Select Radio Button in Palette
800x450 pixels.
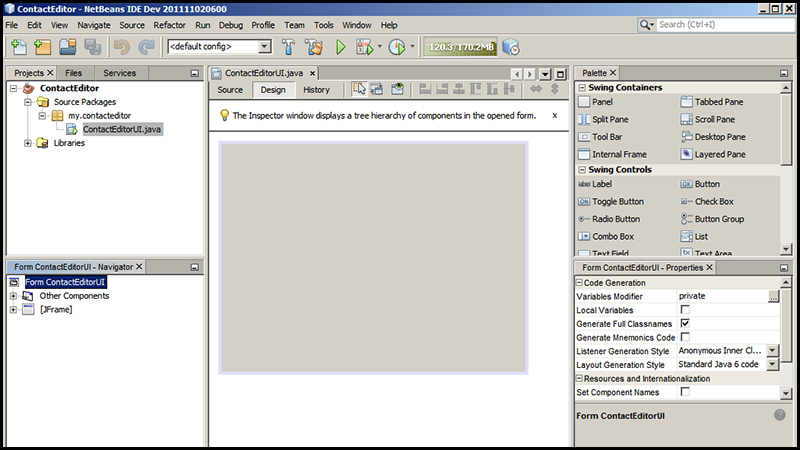coord(609,219)
